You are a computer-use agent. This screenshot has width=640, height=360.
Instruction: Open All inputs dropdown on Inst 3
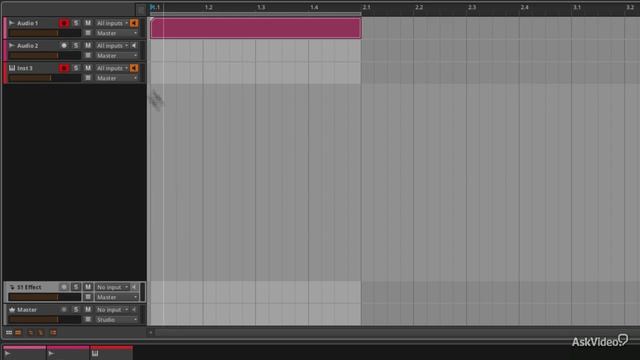(x=112, y=68)
